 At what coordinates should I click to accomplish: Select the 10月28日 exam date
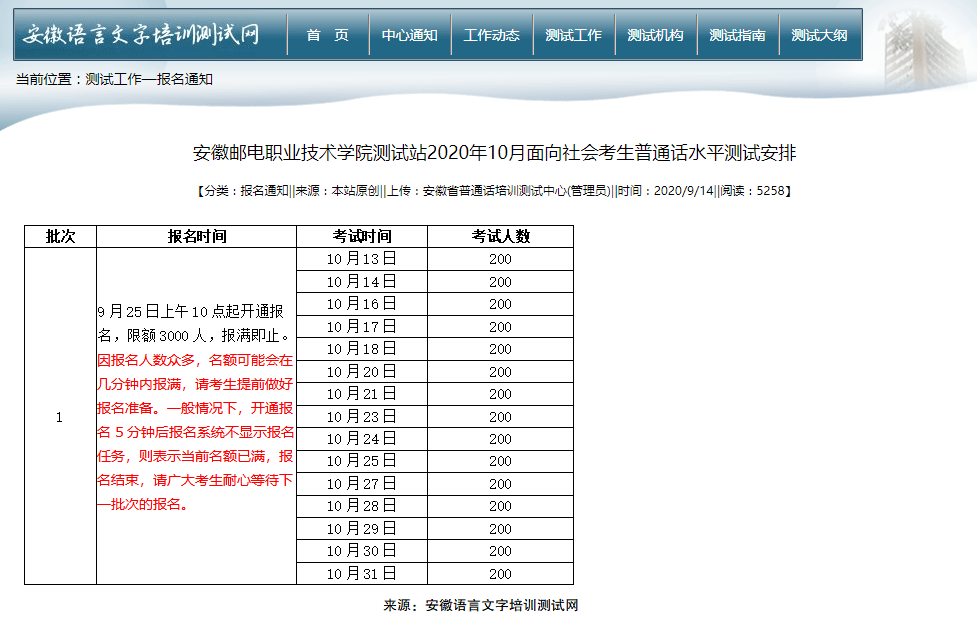pyautogui.click(x=362, y=506)
